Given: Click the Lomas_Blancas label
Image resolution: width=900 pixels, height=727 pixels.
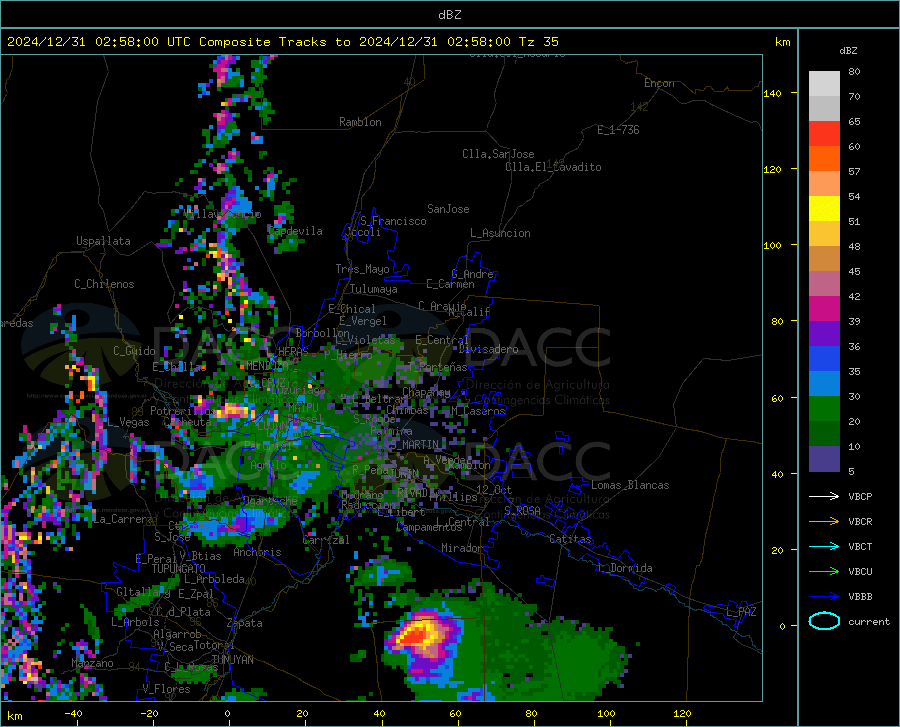Looking at the screenshot, I should [630, 485].
